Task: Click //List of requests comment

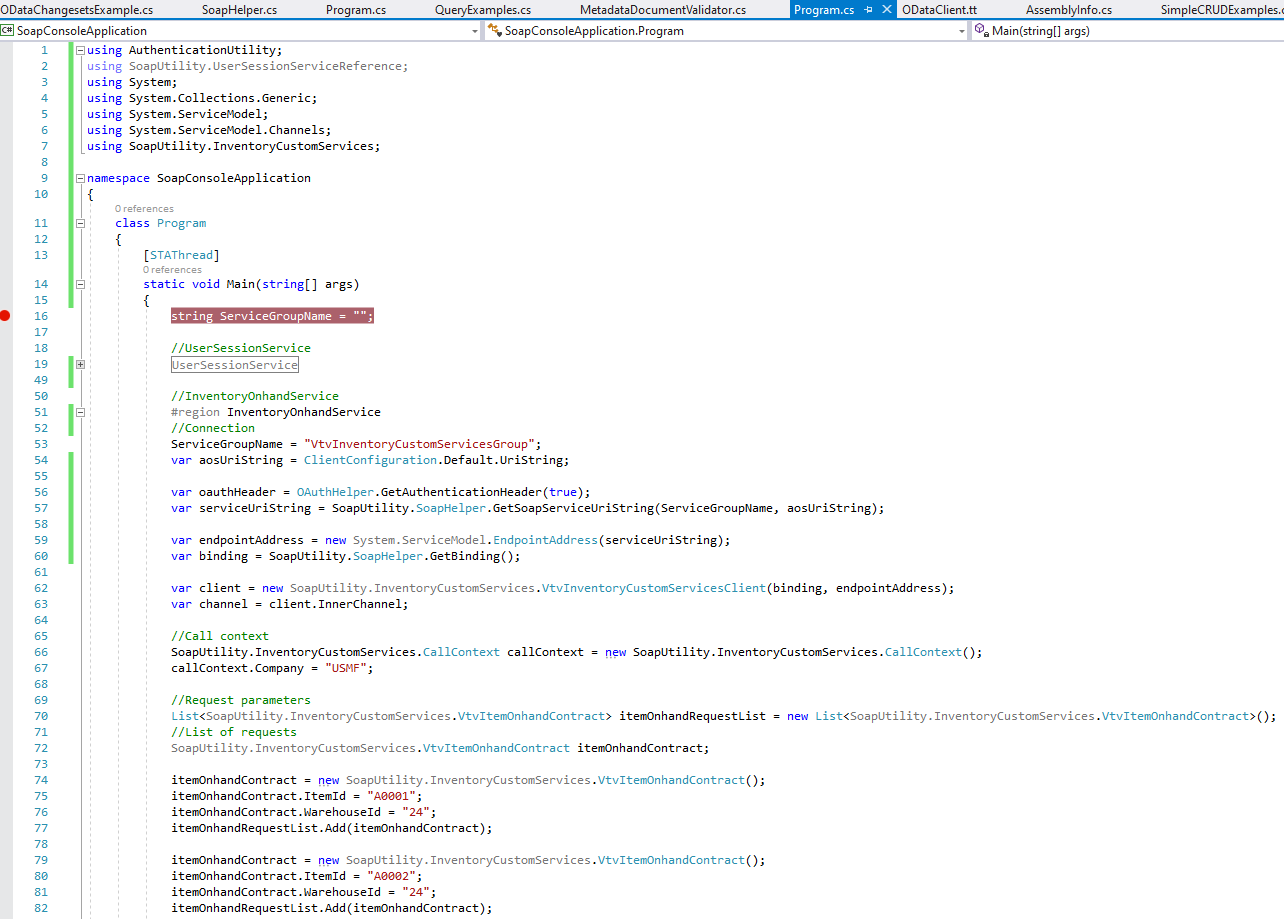Action: (x=234, y=732)
